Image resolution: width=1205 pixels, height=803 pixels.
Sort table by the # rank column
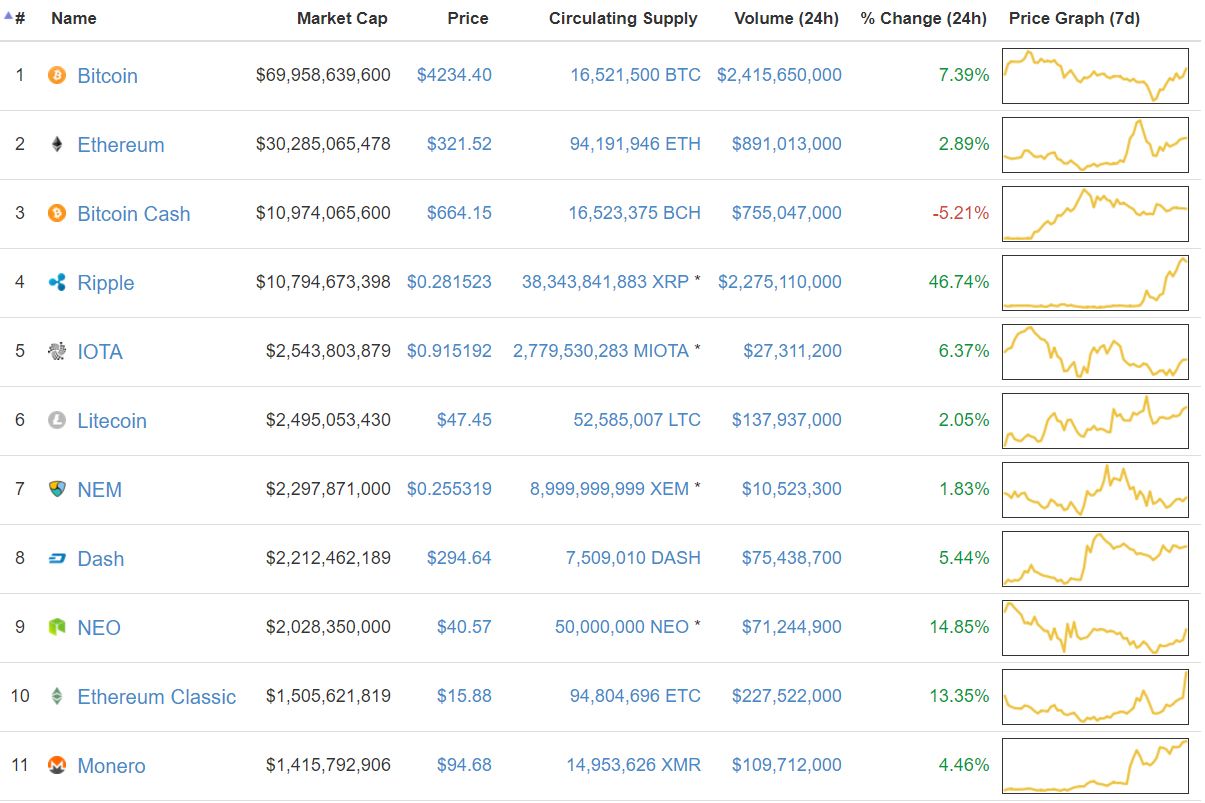(x=19, y=18)
